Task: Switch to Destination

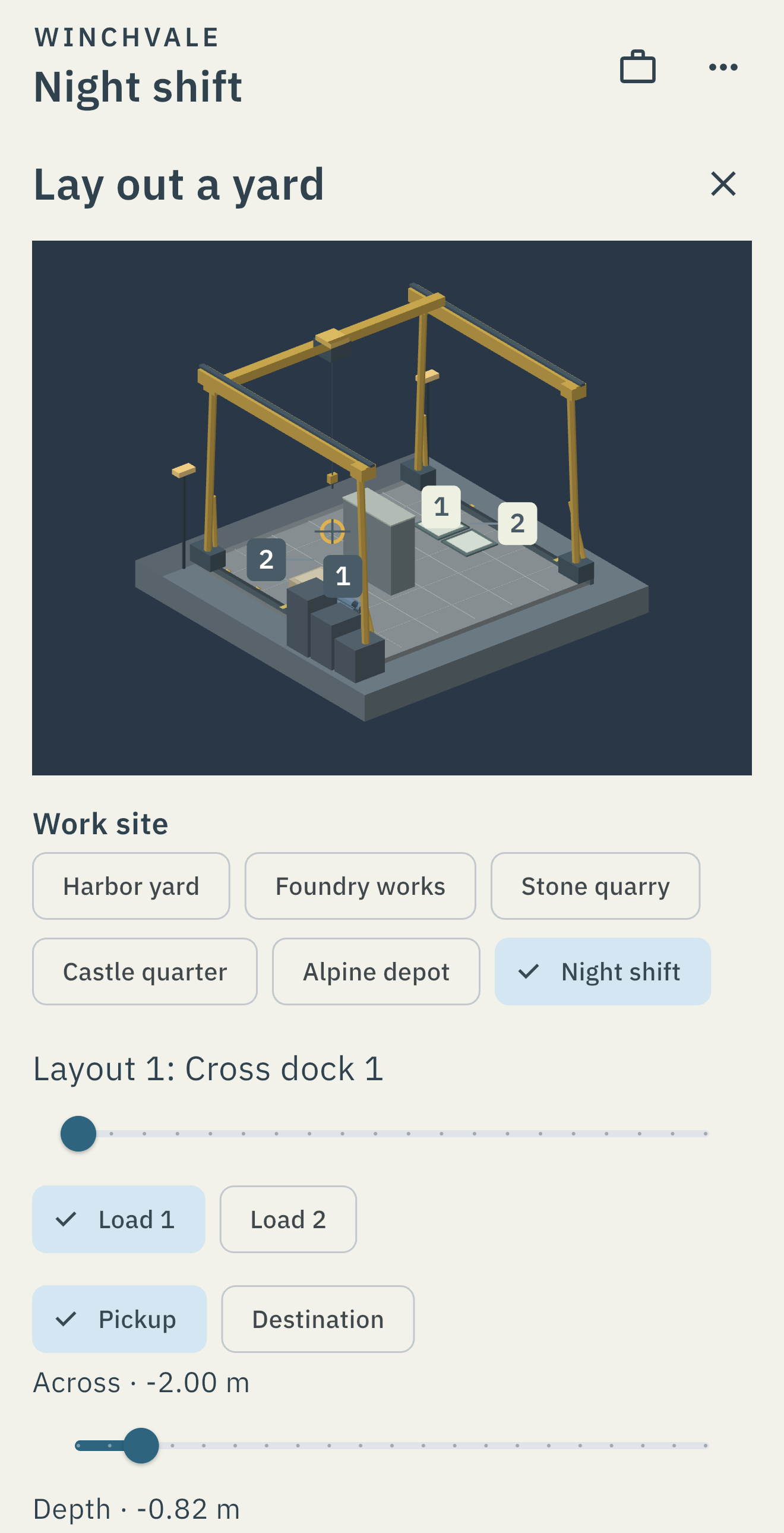Action: (x=318, y=1318)
